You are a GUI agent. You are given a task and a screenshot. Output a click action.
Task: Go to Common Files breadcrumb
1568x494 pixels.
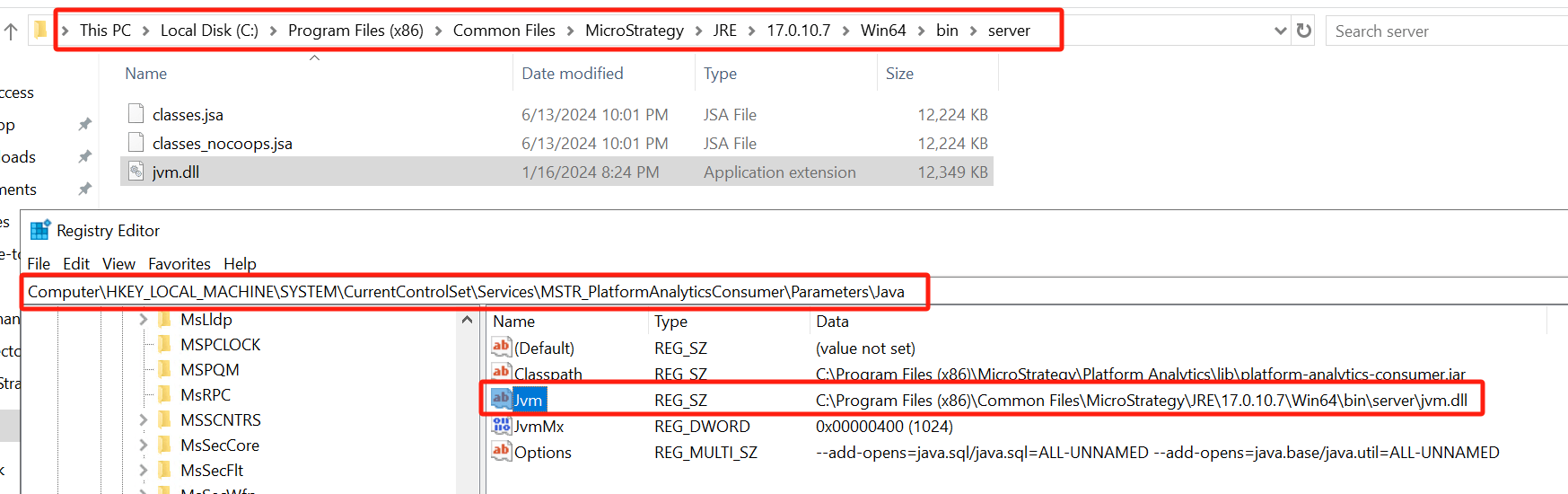504,31
